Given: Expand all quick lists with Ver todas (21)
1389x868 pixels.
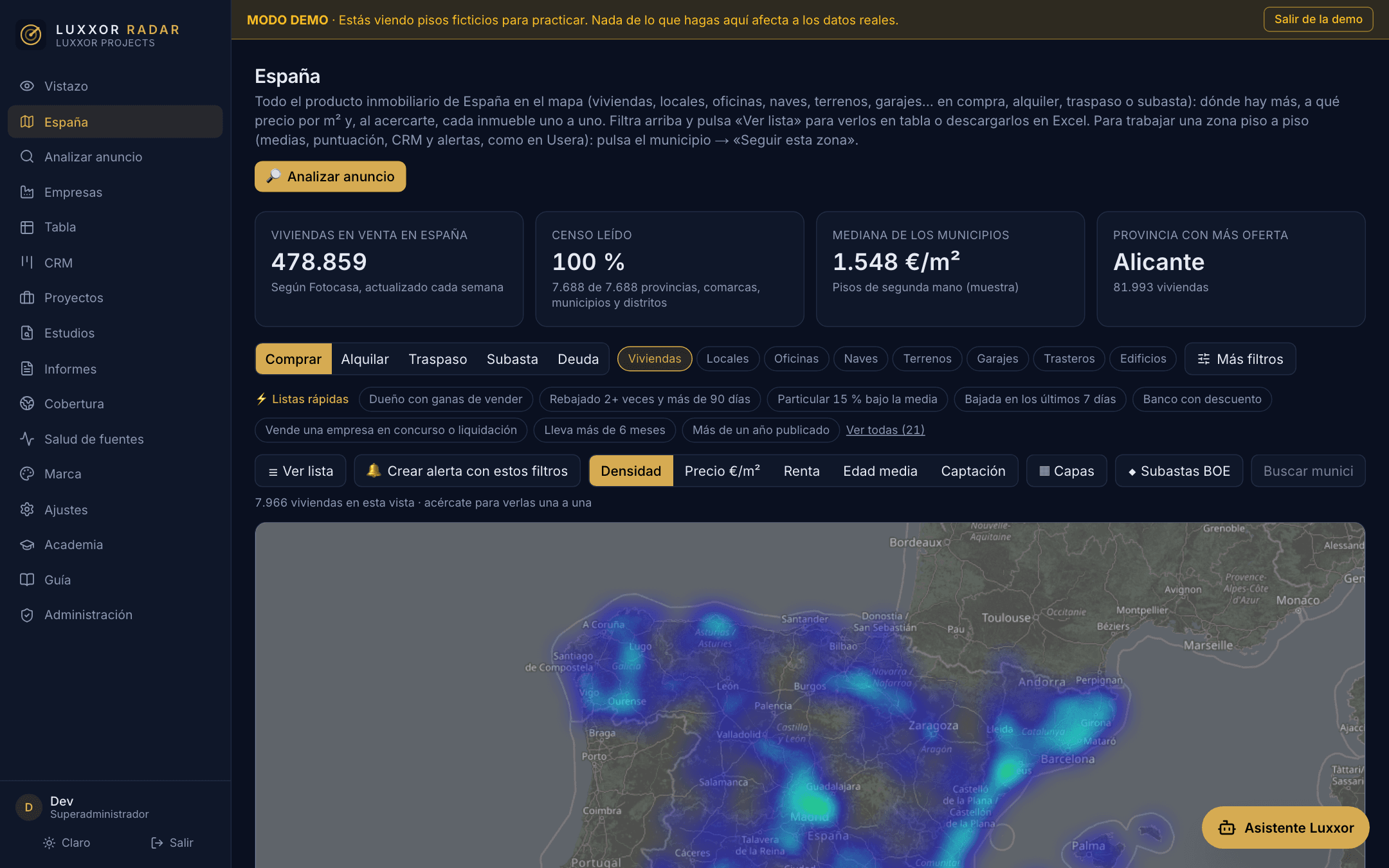Looking at the screenshot, I should click(x=885, y=430).
